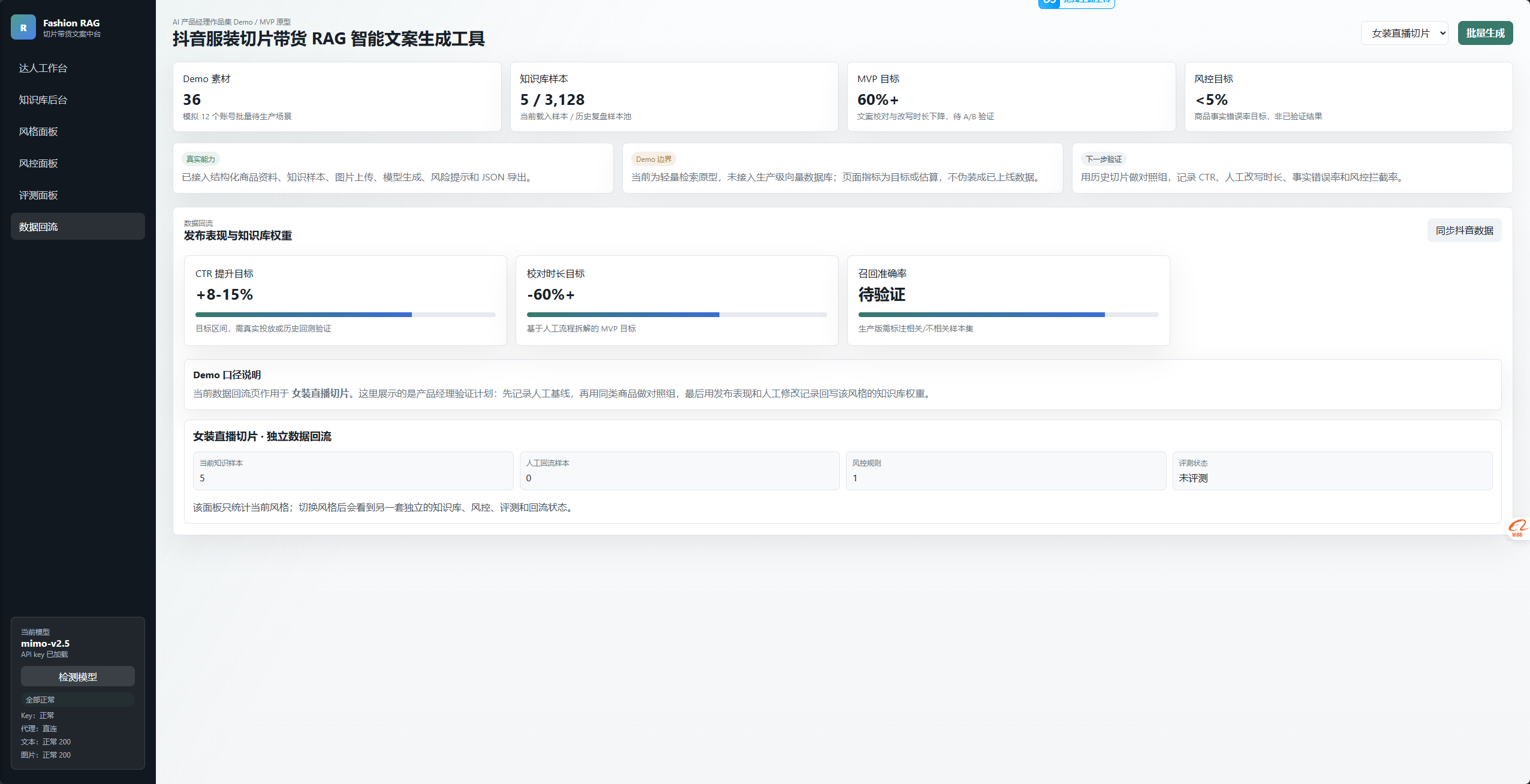Click the Key: 正常 status line
1530x784 pixels.
[37, 716]
